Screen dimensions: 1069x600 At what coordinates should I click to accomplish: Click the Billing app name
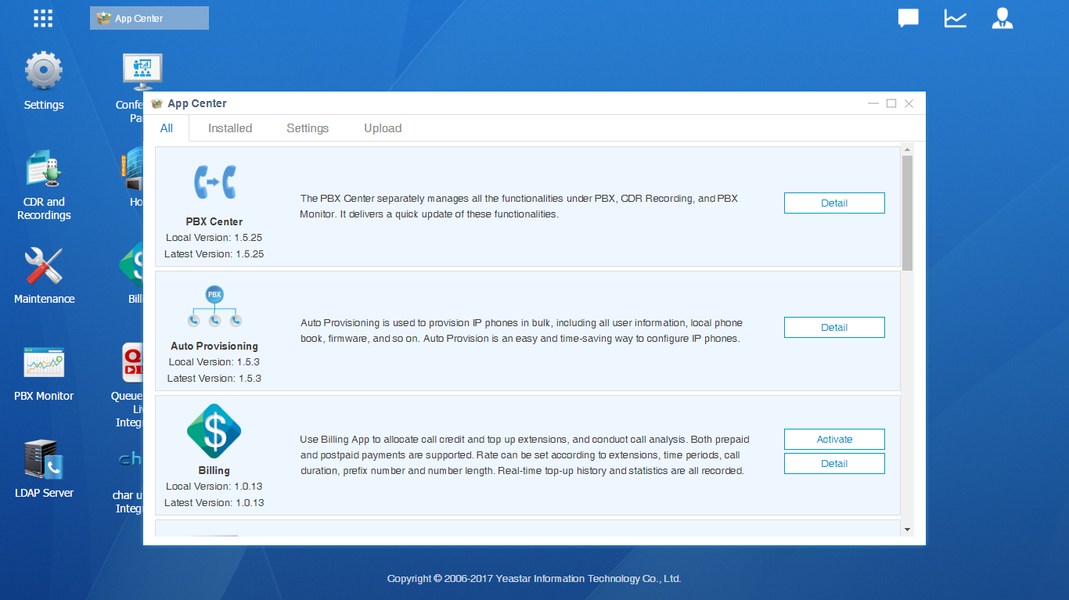(214, 470)
